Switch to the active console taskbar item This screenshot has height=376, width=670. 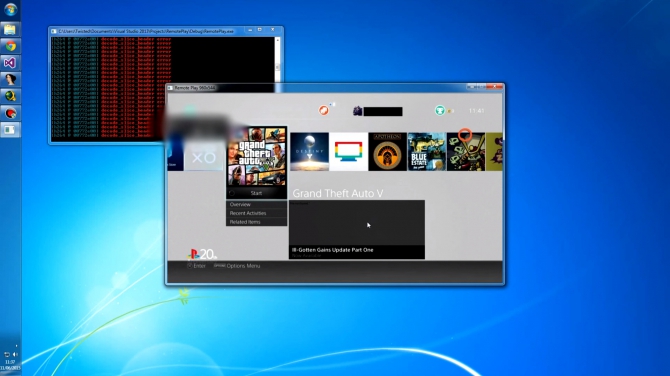[x=10, y=129]
